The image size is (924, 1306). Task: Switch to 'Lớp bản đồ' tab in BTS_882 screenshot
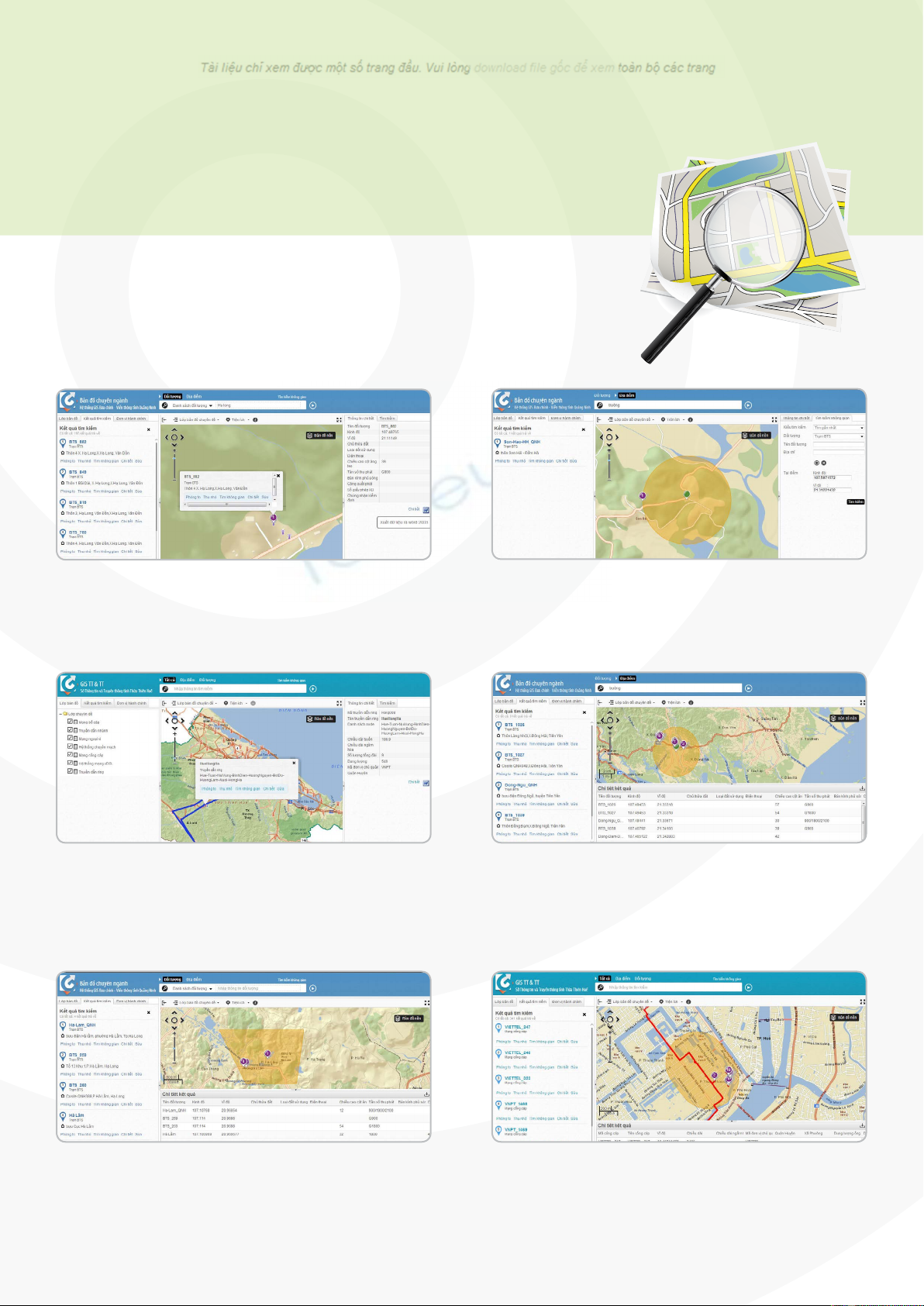coord(68,419)
